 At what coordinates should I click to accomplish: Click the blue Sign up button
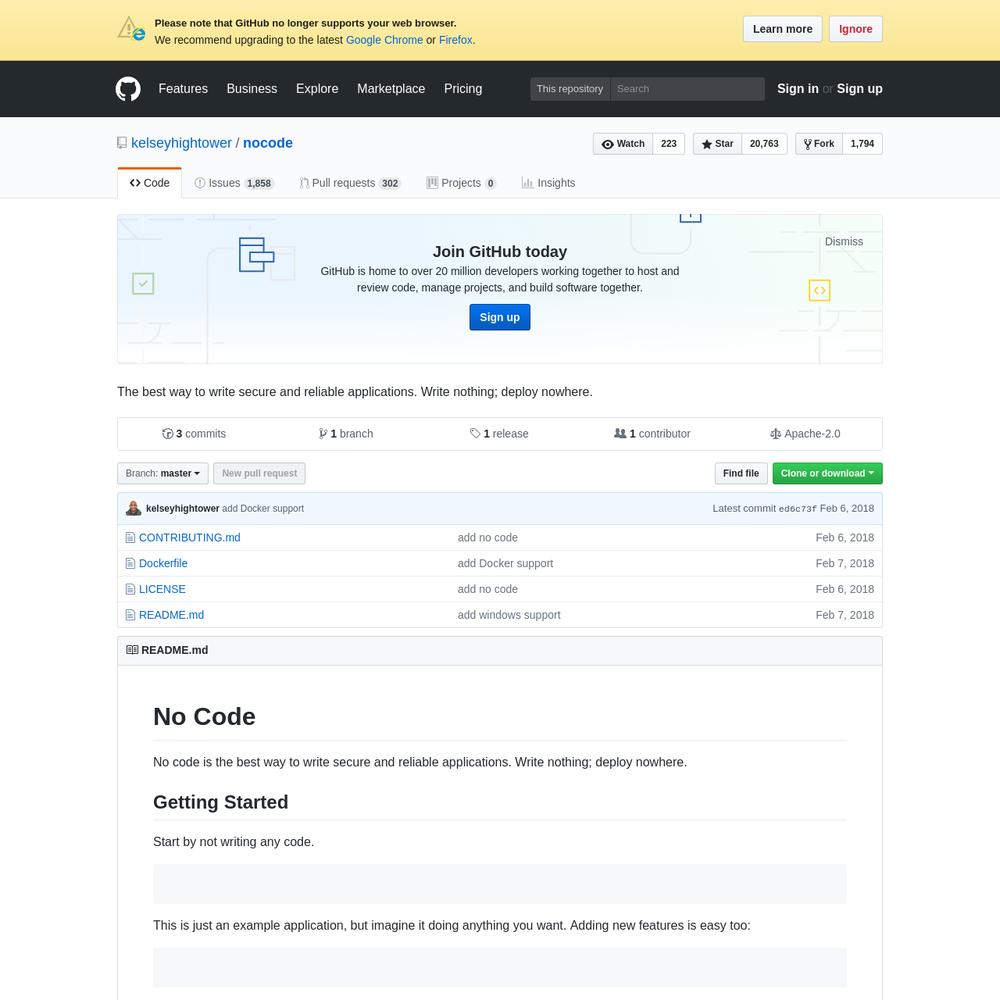coord(500,317)
